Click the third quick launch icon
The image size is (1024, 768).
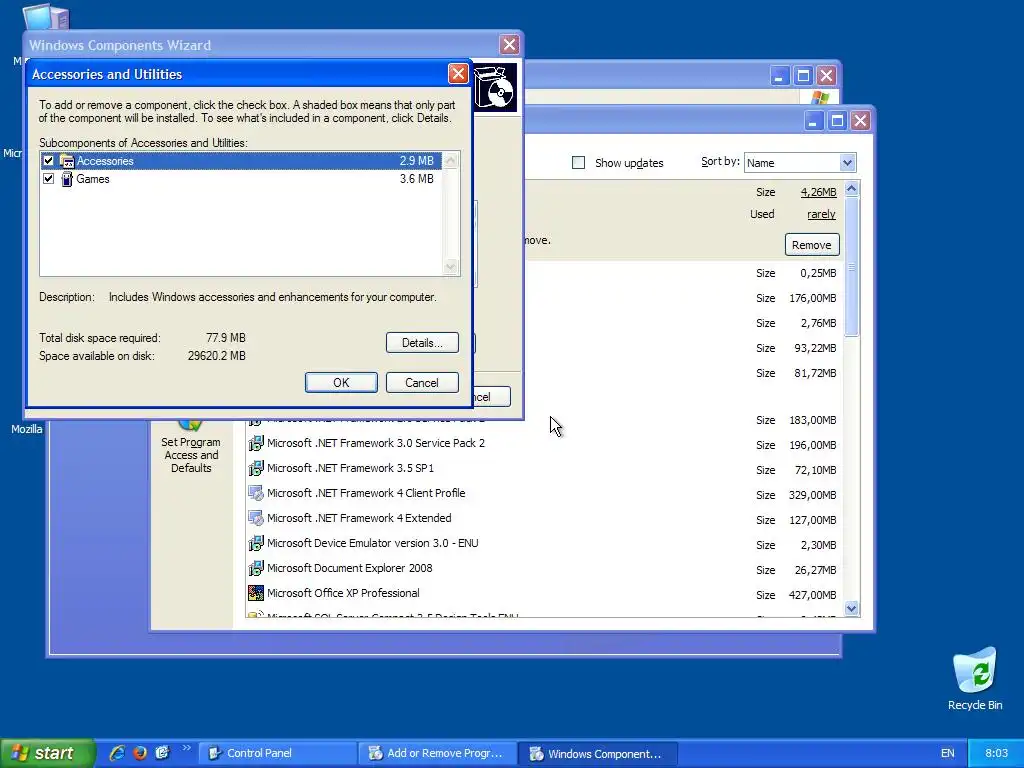pos(163,753)
